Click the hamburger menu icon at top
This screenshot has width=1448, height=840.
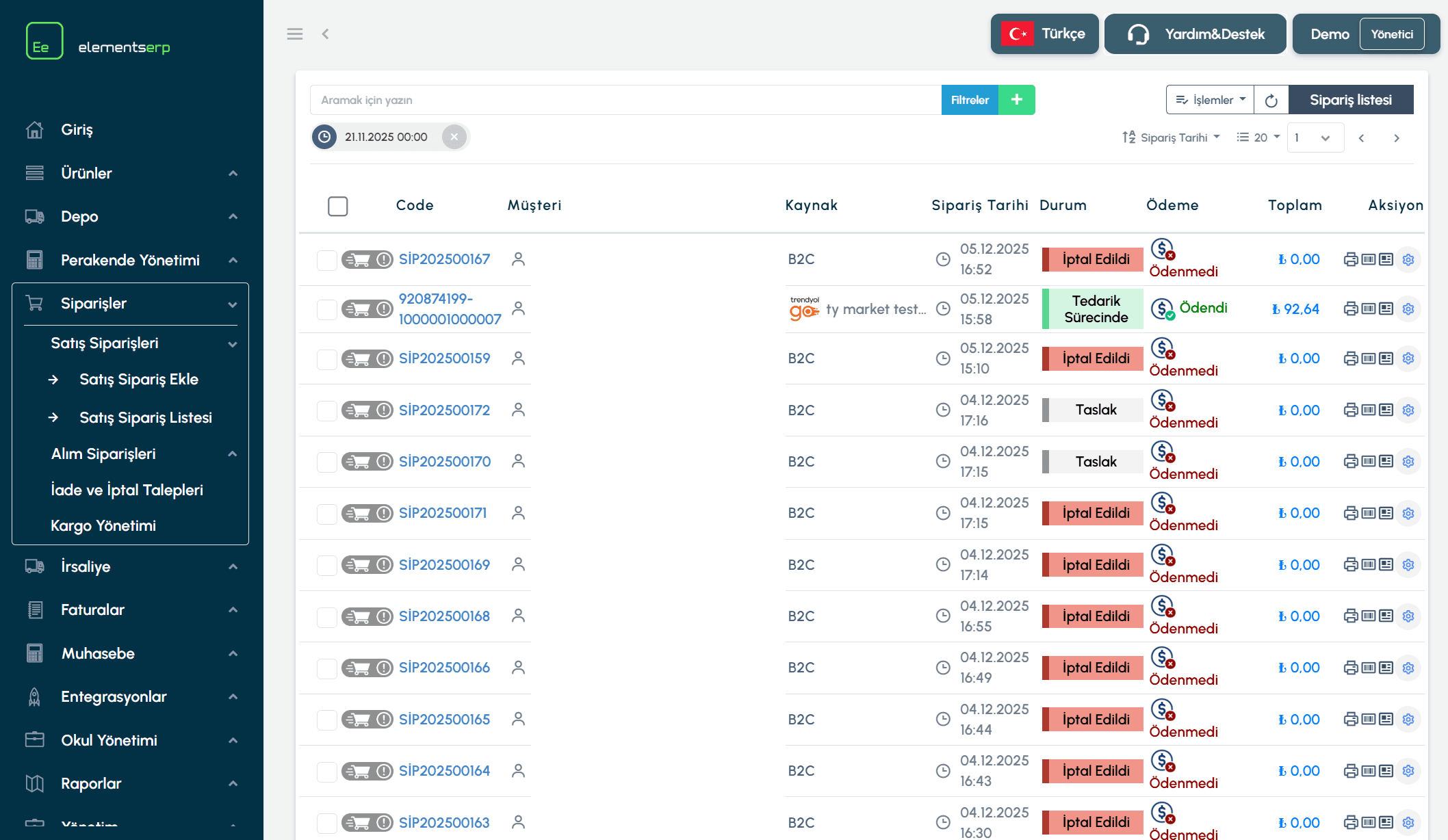[294, 34]
